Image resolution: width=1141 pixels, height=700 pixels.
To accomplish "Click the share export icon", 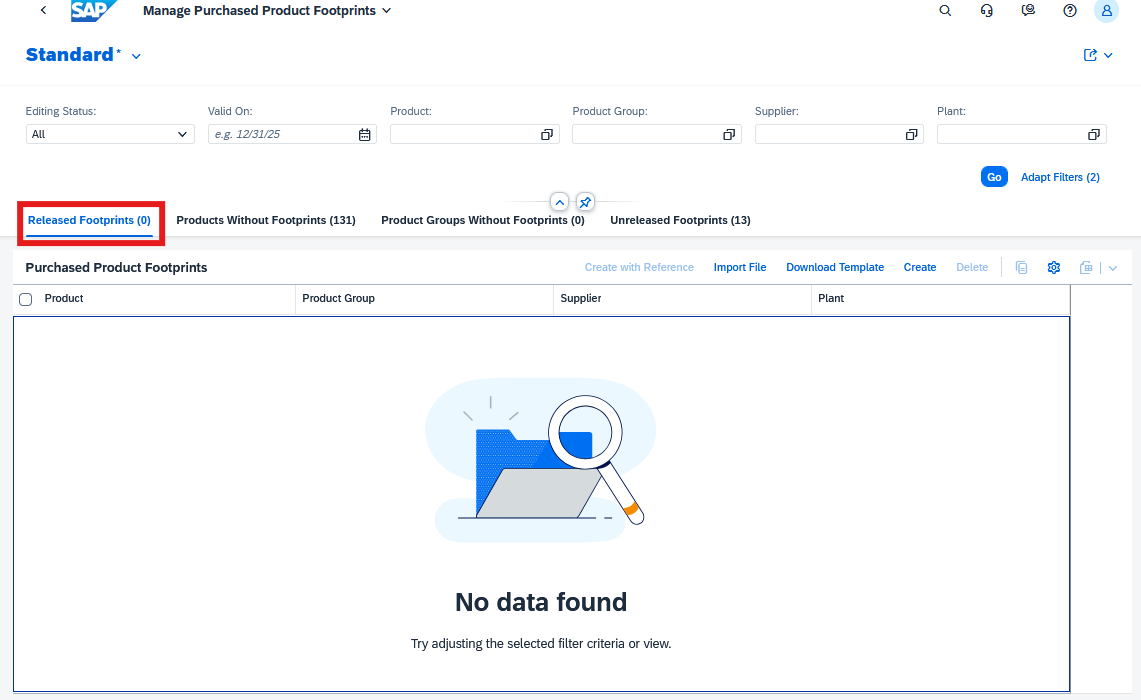I will point(1089,55).
